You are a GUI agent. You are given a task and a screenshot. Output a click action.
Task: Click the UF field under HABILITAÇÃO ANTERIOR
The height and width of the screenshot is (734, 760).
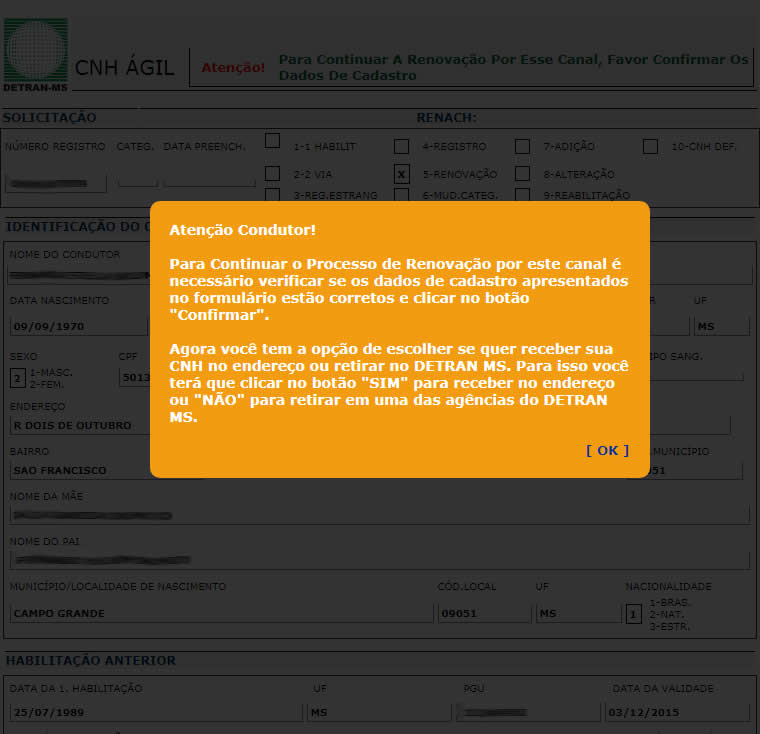click(x=379, y=712)
